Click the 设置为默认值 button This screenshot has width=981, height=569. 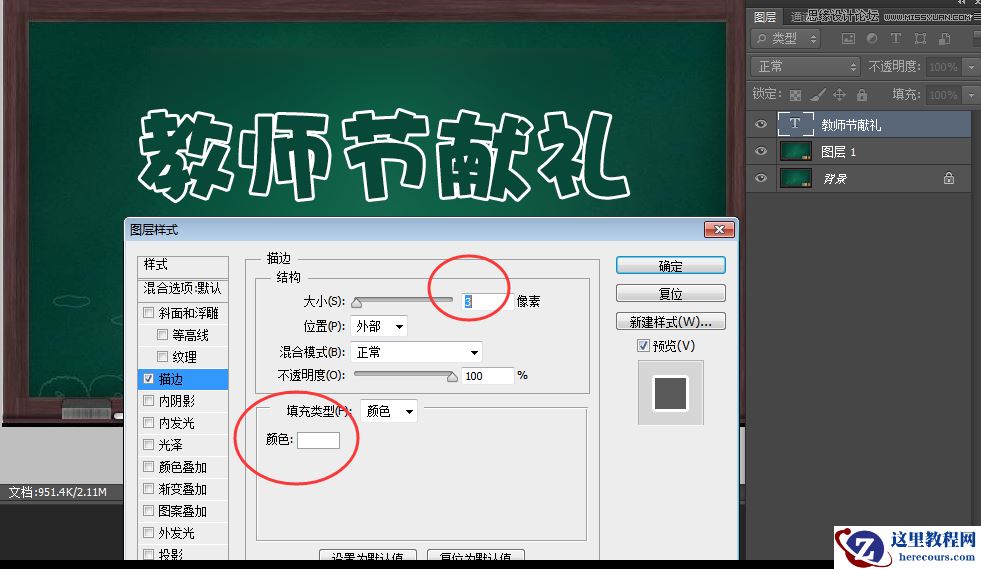[x=369, y=556]
